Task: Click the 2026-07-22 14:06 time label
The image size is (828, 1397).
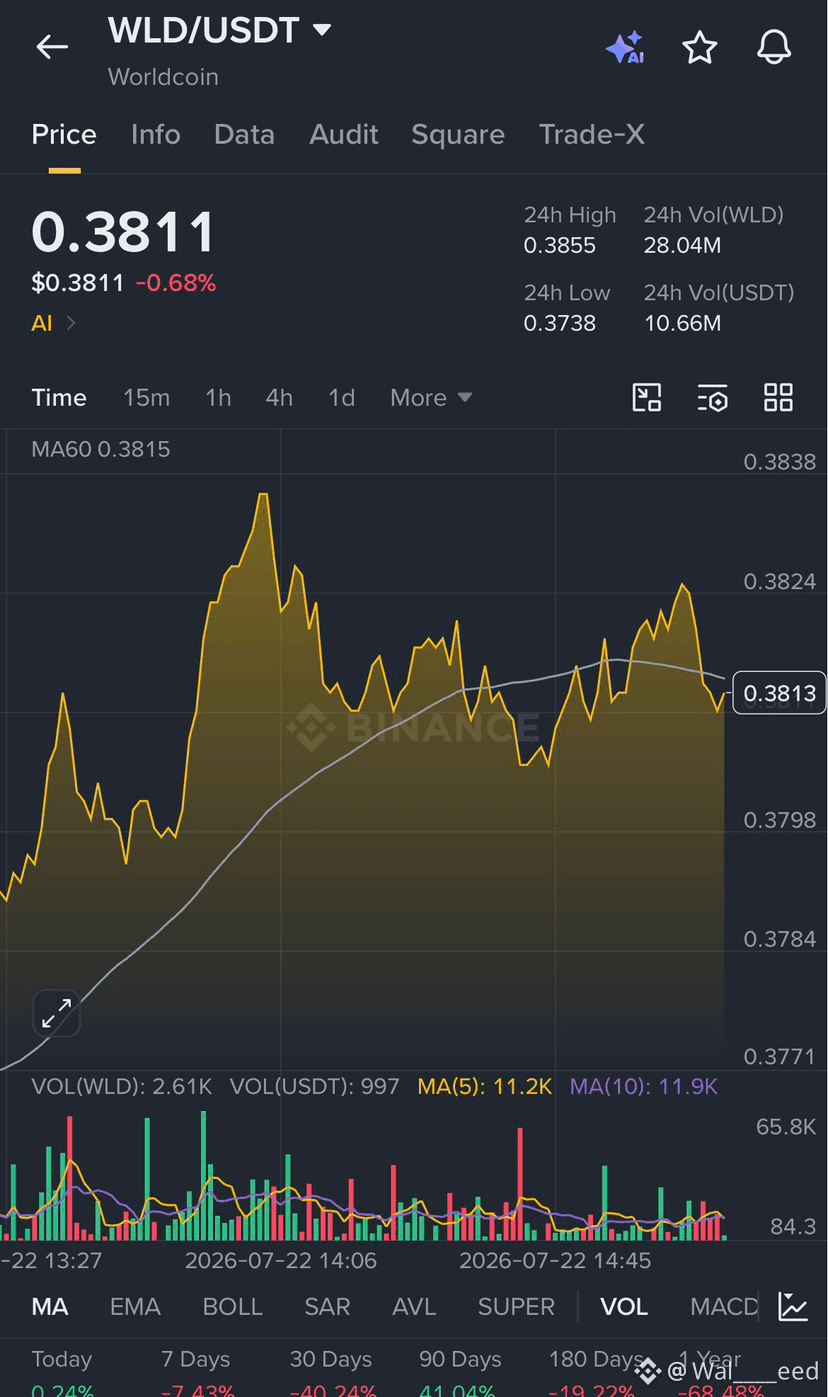Action: 281,1260
